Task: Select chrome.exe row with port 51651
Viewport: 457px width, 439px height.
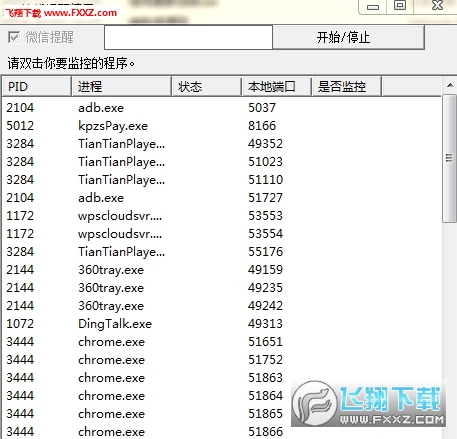Action: tap(222, 342)
